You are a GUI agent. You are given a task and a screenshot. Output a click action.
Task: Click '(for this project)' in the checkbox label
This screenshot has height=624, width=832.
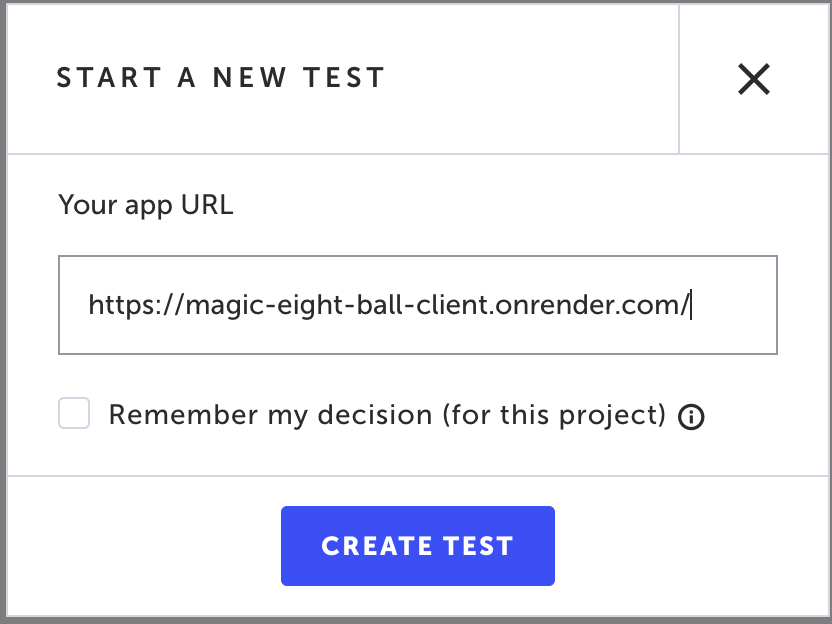555,415
